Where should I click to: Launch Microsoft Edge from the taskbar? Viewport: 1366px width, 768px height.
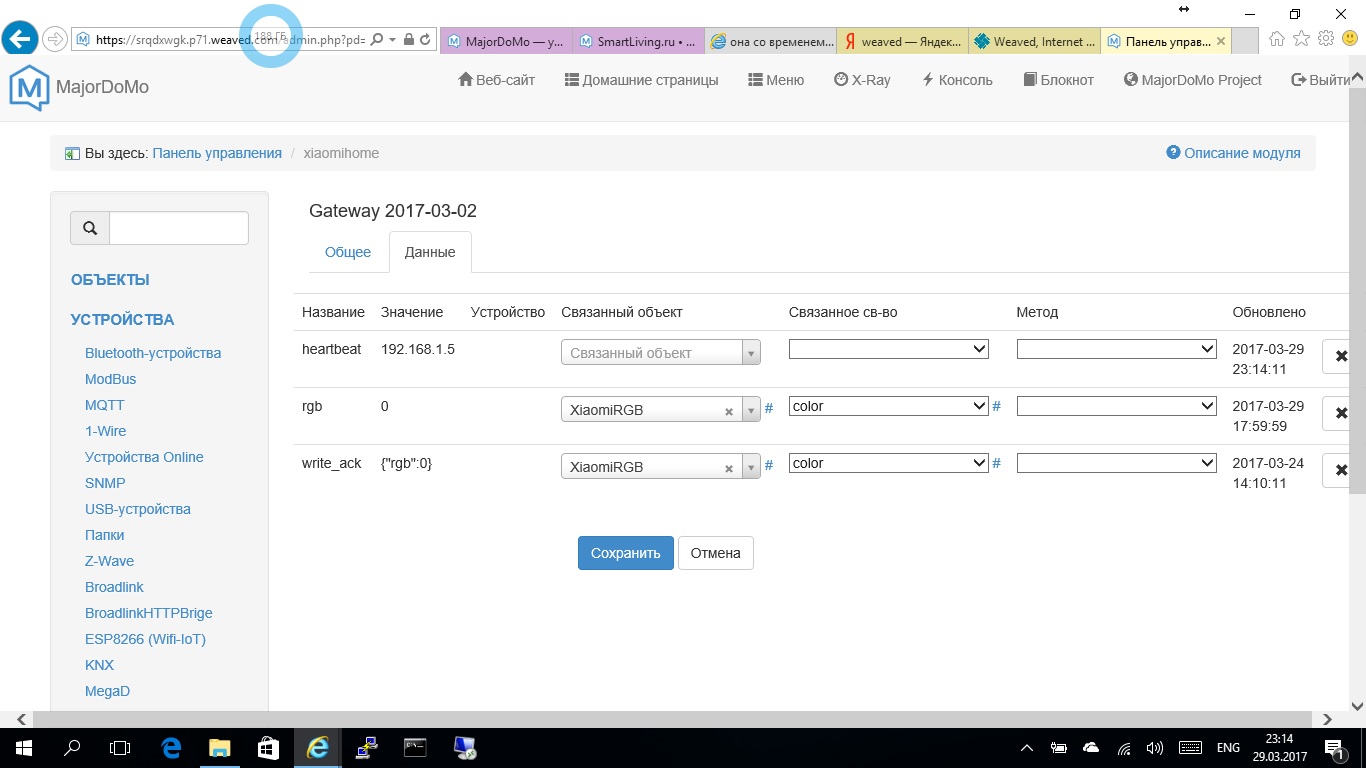[x=171, y=747]
